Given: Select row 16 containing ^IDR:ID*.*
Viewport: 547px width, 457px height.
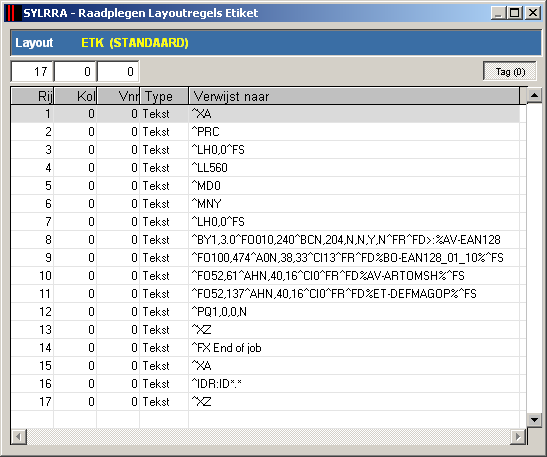Looking at the screenshot, I should click(265, 384).
